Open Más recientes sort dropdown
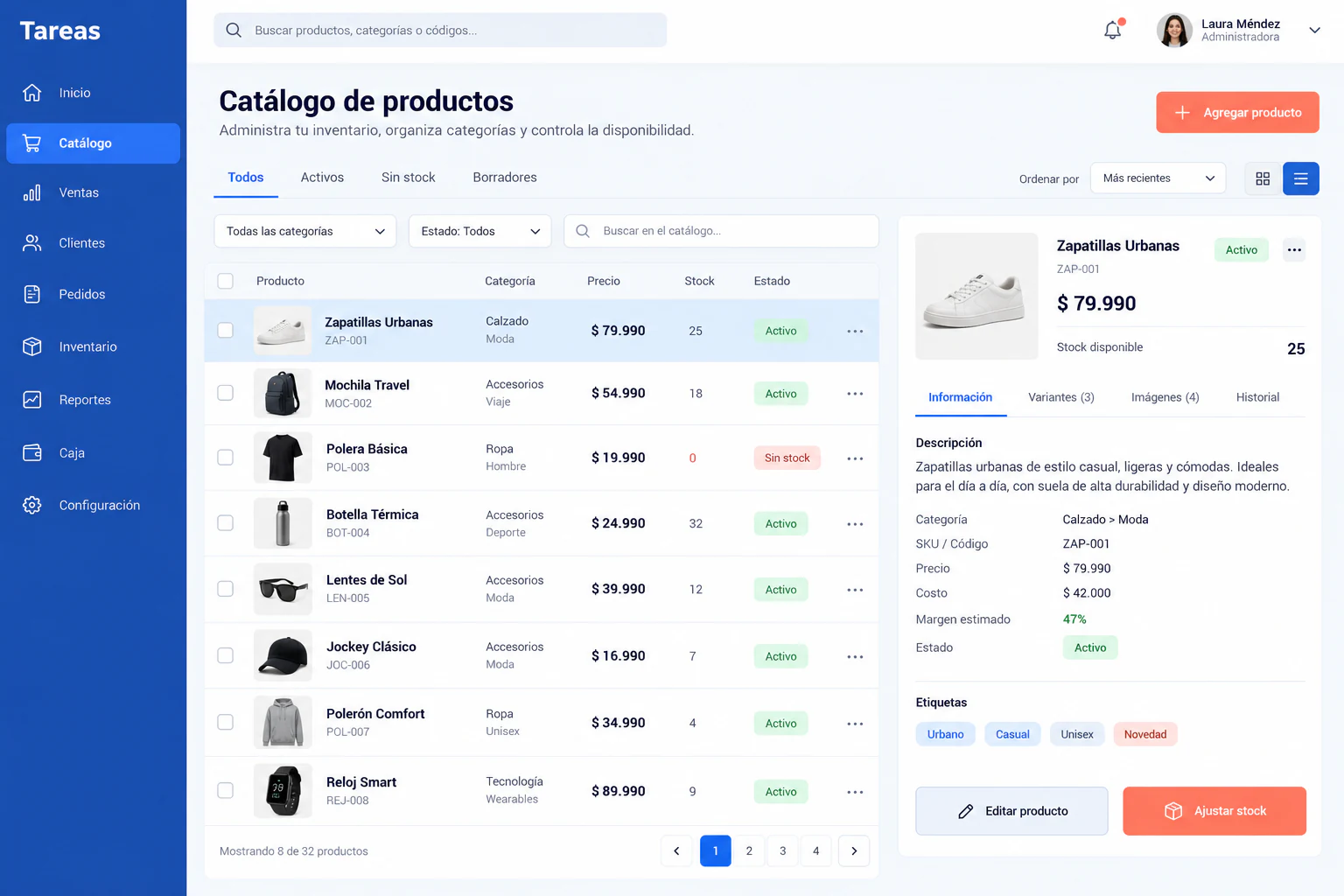1344x896 pixels. [x=1158, y=178]
